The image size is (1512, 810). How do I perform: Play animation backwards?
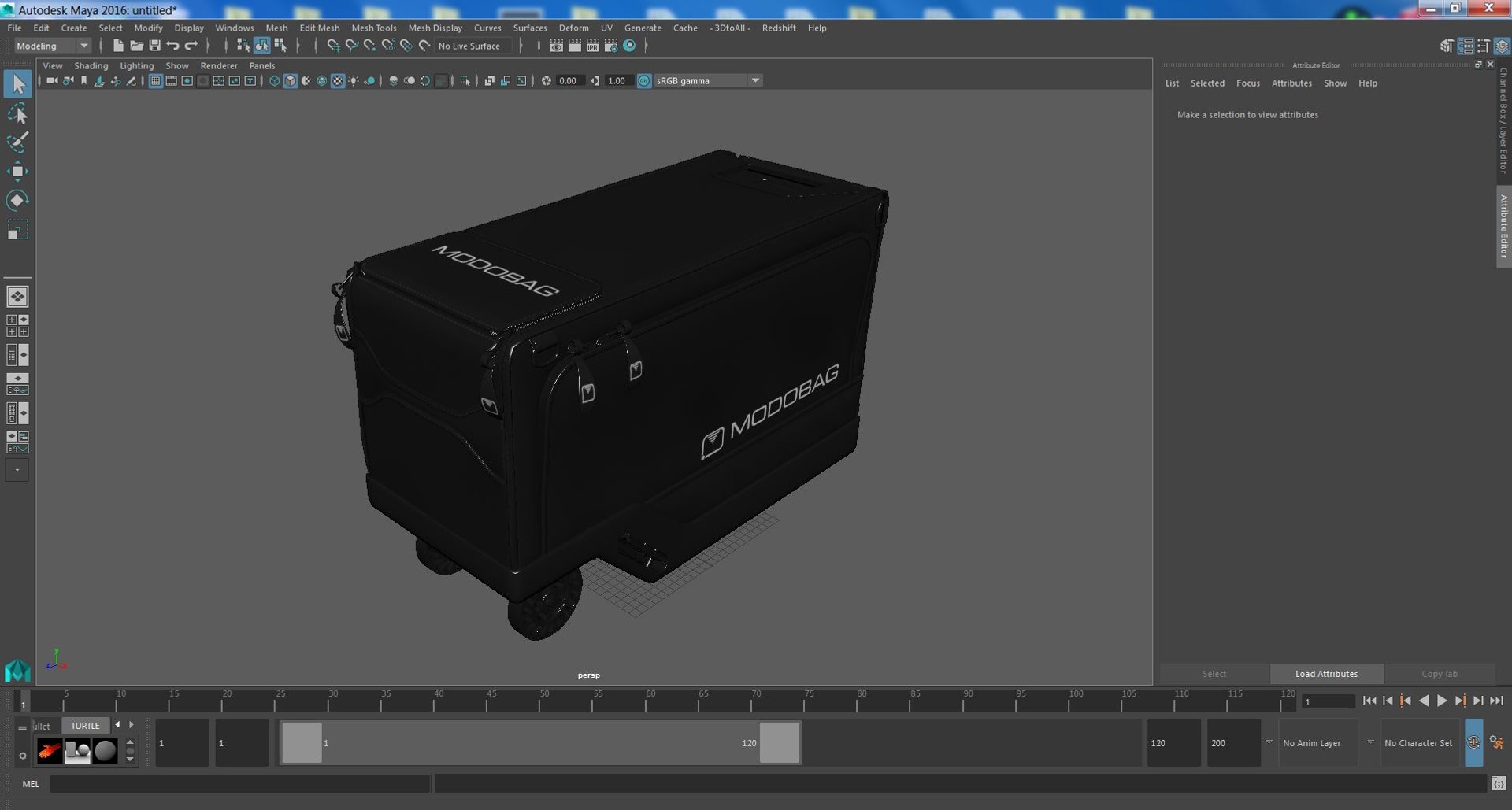click(x=1424, y=701)
